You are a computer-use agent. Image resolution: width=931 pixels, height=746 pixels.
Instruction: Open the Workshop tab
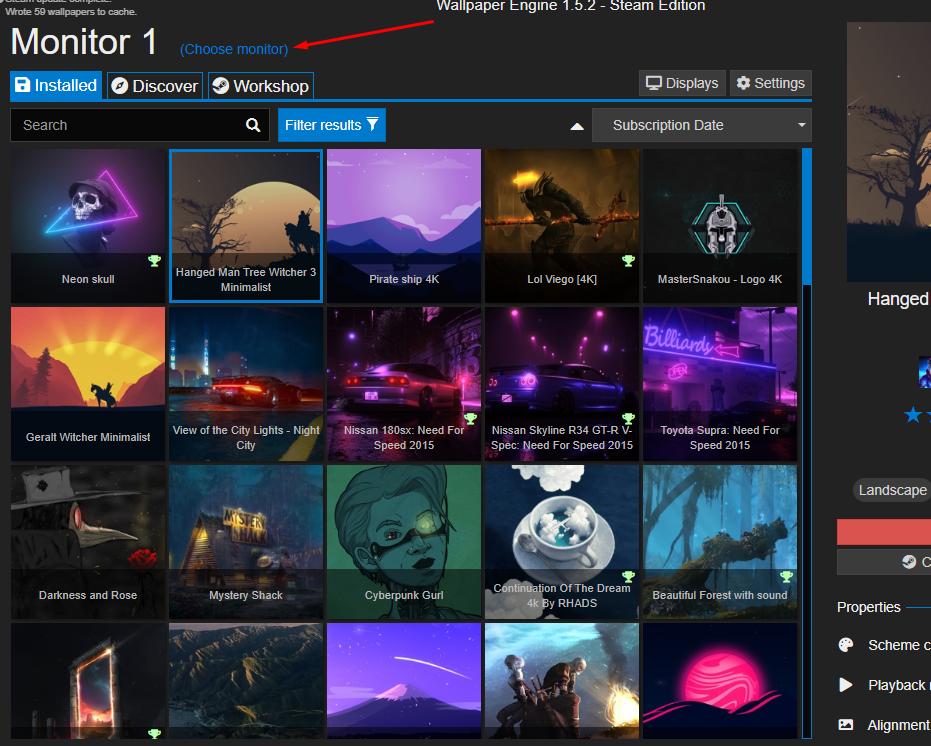261,86
